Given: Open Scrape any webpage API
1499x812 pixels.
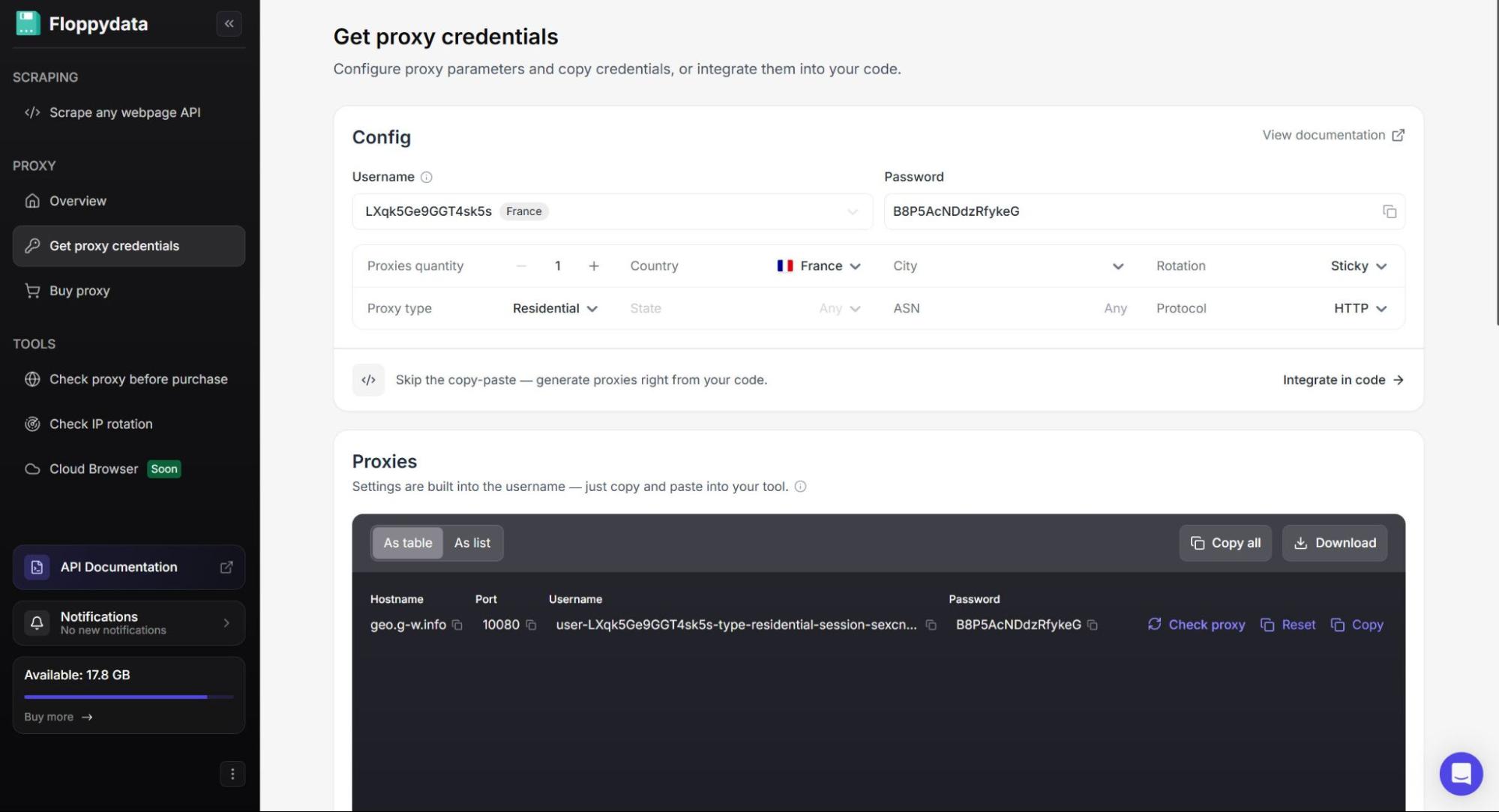Looking at the screenshot, I should click(129, 112).
